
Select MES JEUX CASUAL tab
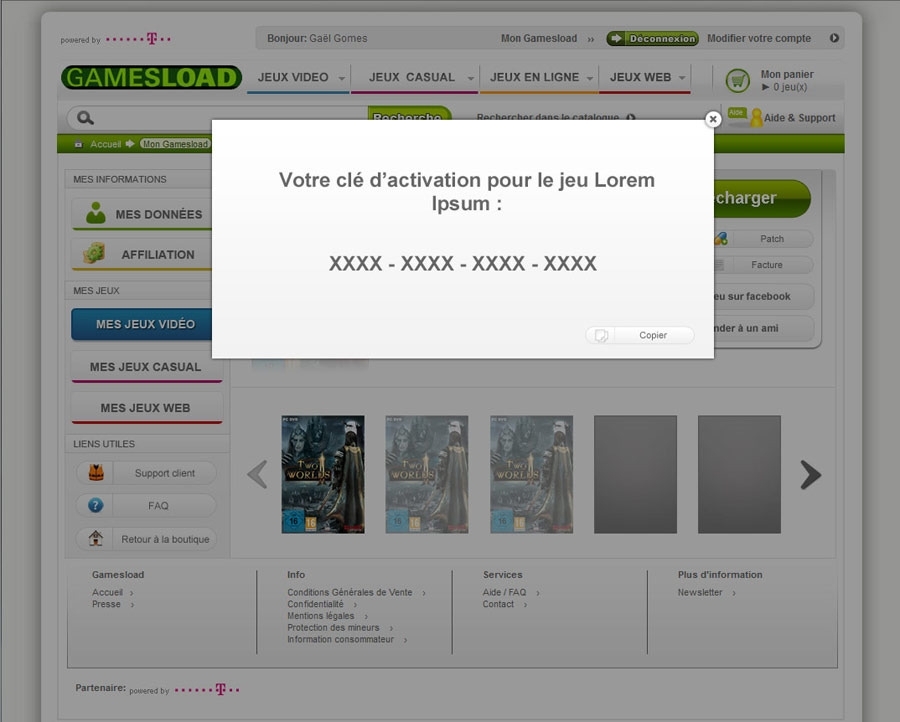pyautogui.click(x=146, y=367)
